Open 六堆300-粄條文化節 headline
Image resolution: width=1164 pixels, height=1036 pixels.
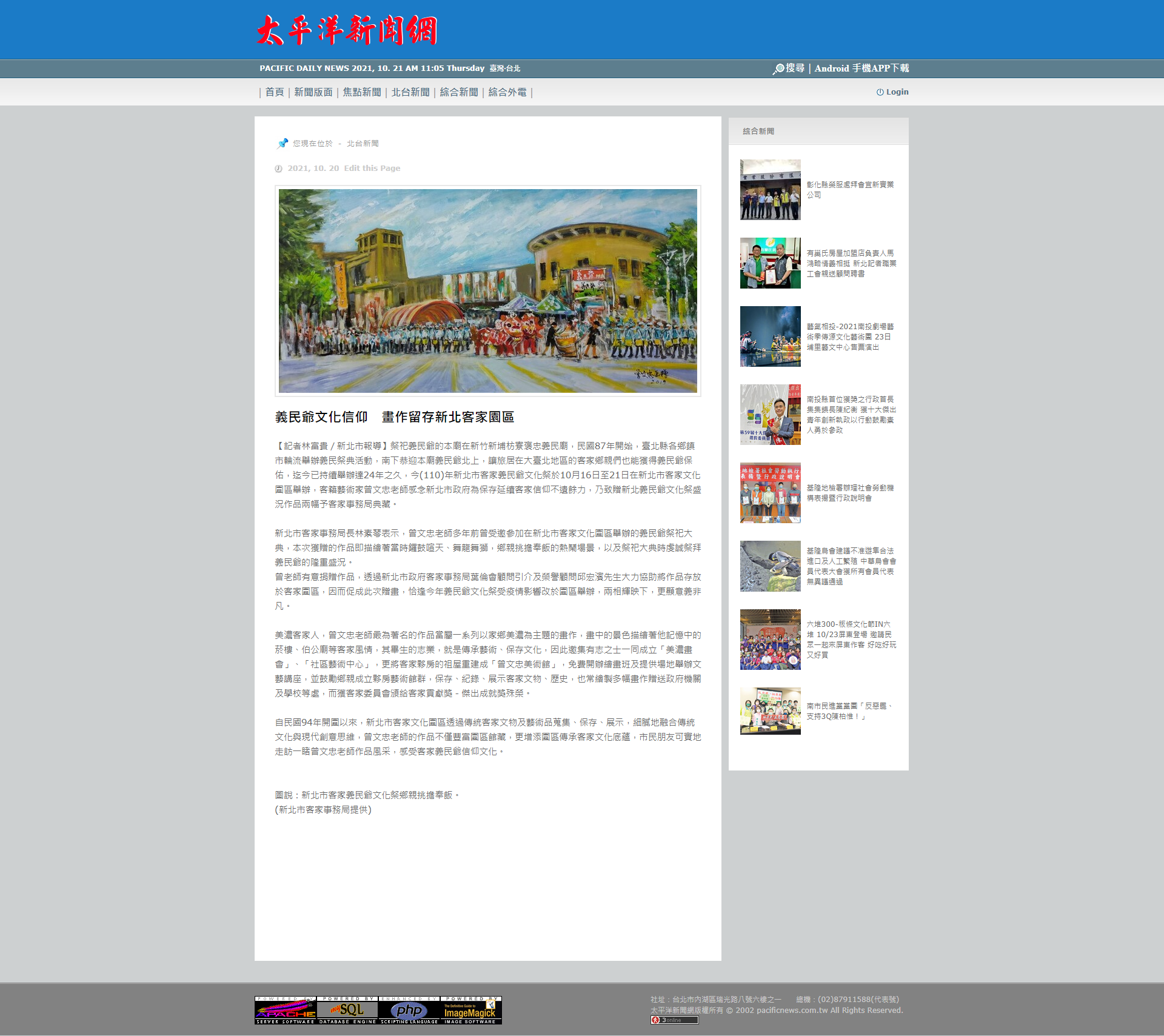(x=851, y=640)
